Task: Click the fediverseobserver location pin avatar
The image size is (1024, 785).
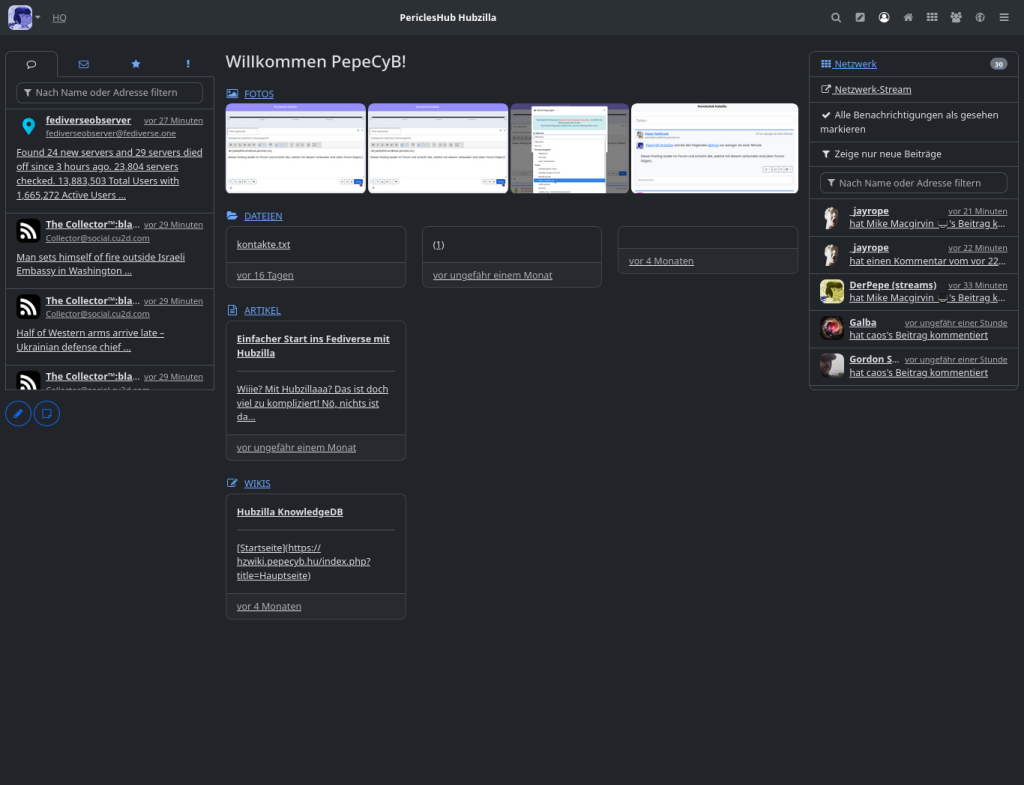Action: click(29, 126)
